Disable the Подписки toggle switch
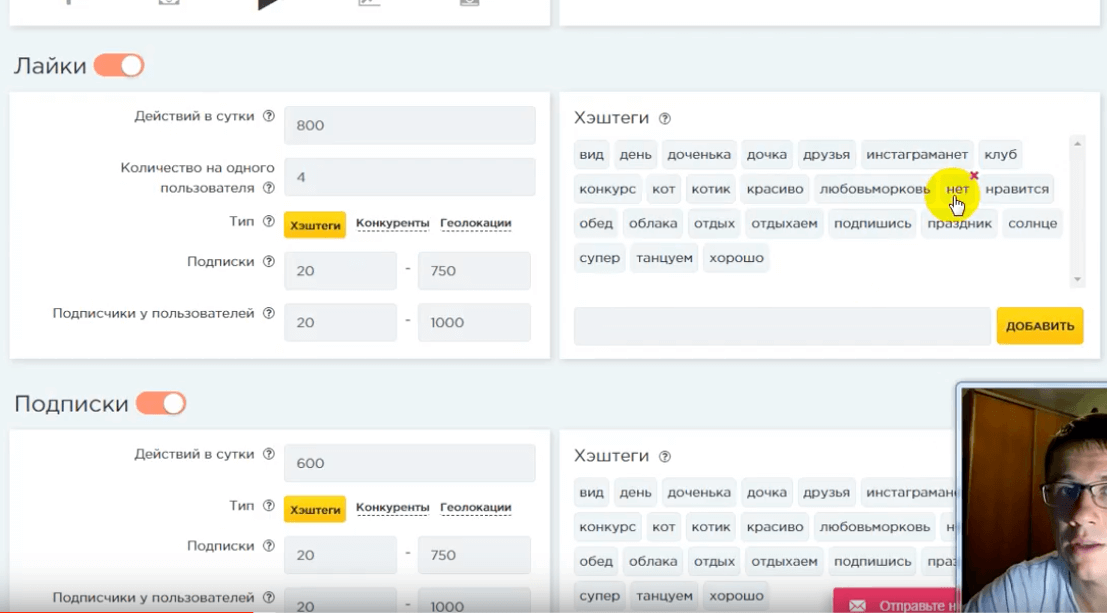1107x613 pixels. click(x=161, y=404)
